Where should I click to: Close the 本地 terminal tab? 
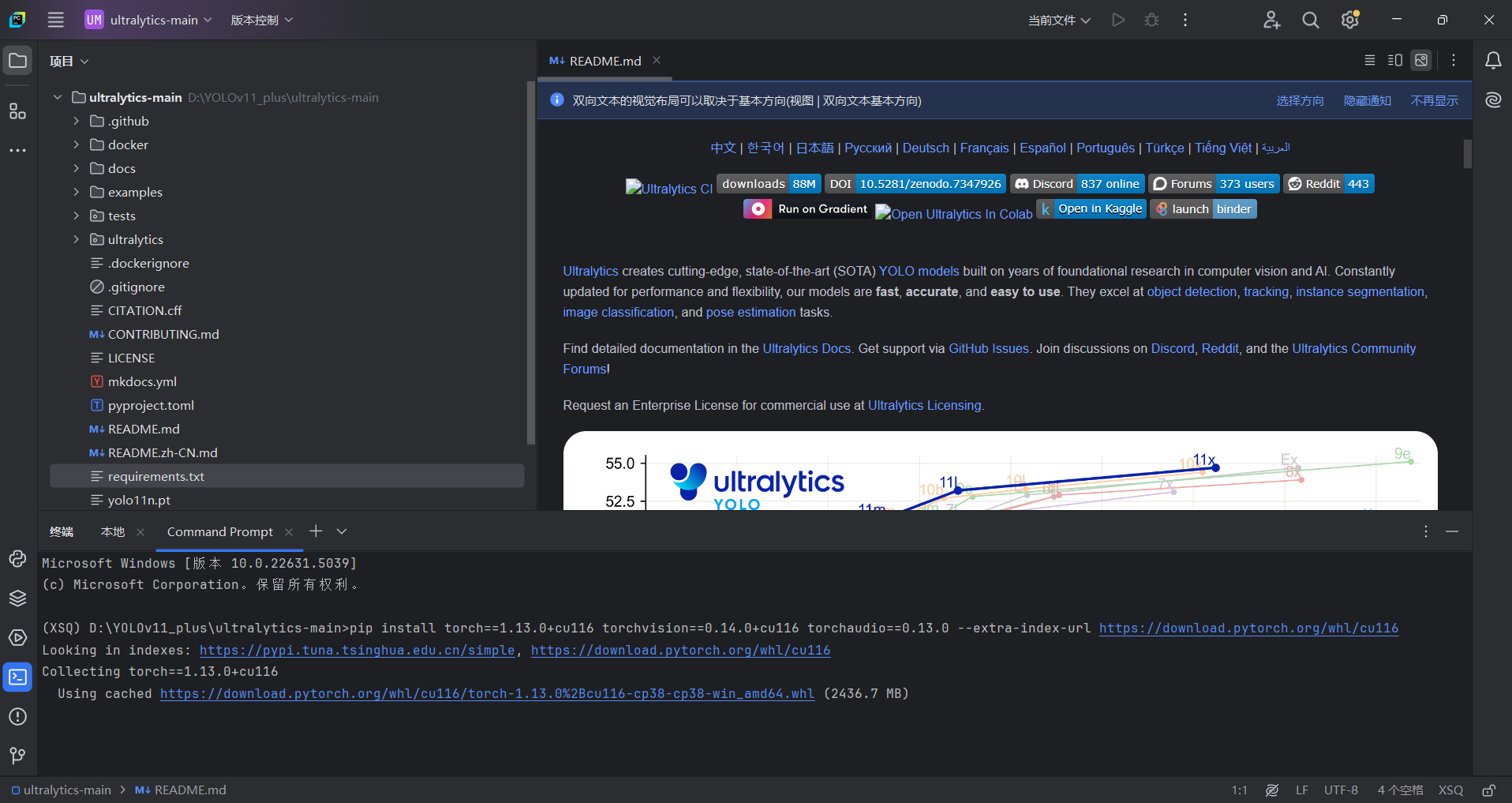click(x=140, y=532)
